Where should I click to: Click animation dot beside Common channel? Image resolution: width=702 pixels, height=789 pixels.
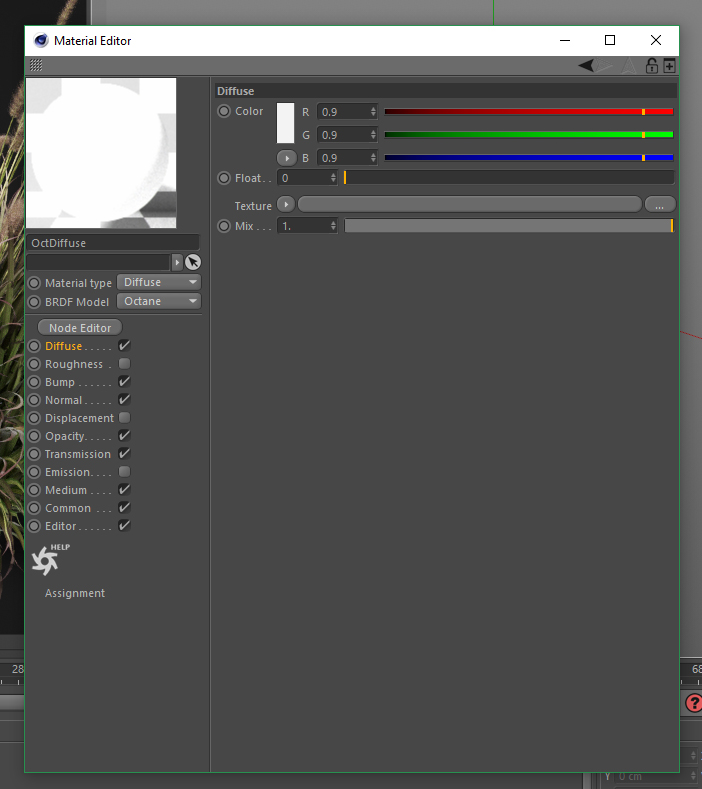[x=34, y=508]
